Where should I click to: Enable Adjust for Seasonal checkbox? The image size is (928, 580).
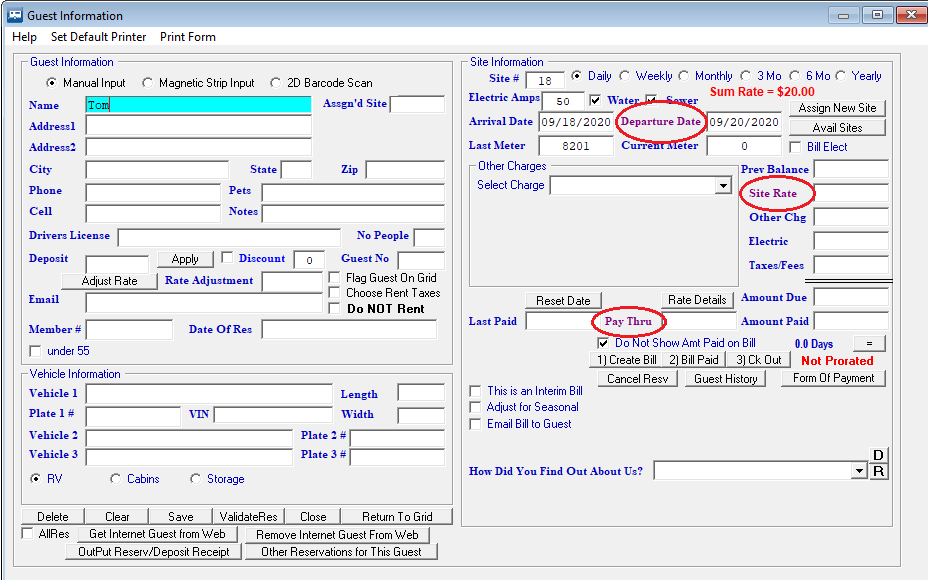point(475,407)
